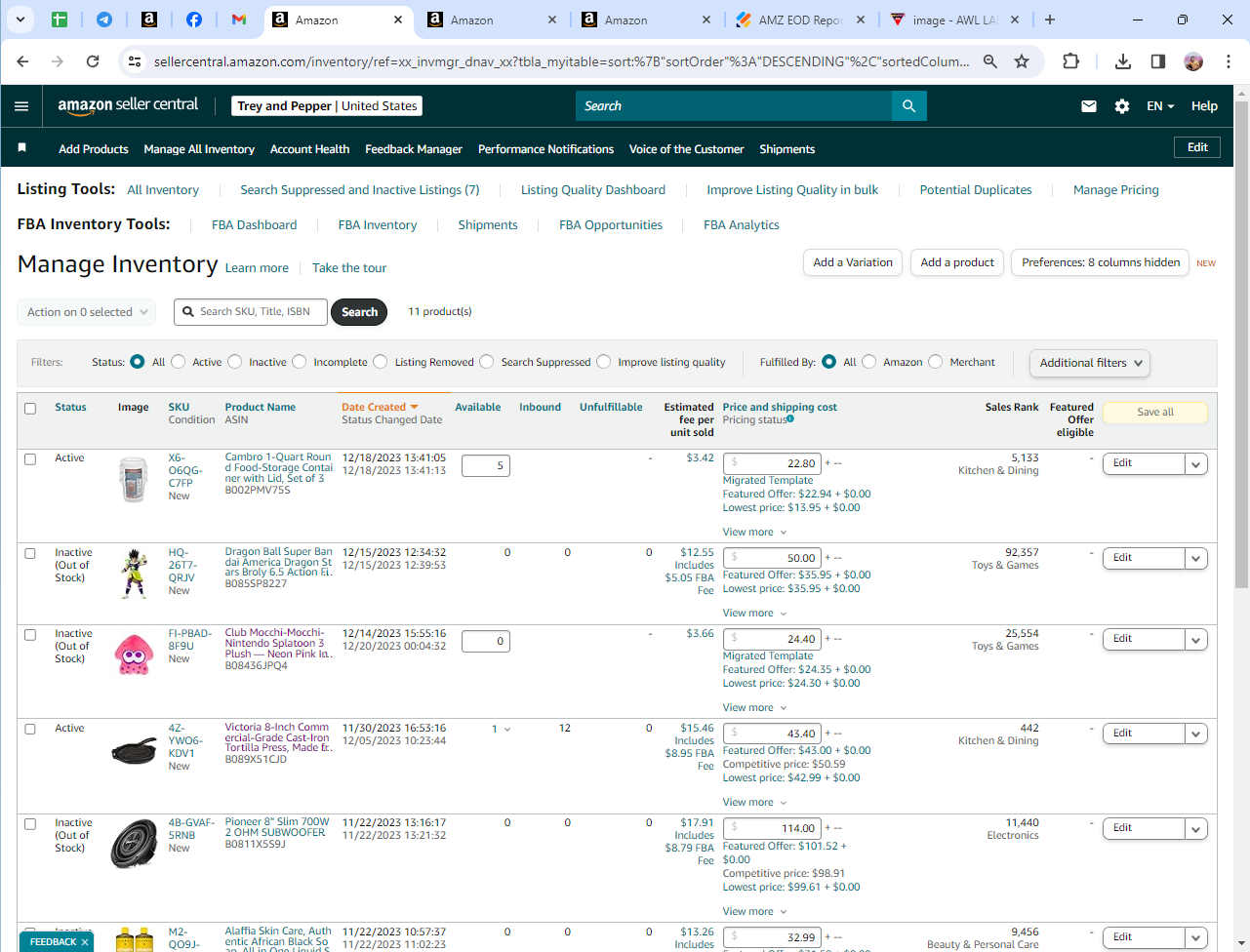This screenshot has height=952, width=1250.
Task: Open the Add Products menu item
Action: [x=94, y=149]
